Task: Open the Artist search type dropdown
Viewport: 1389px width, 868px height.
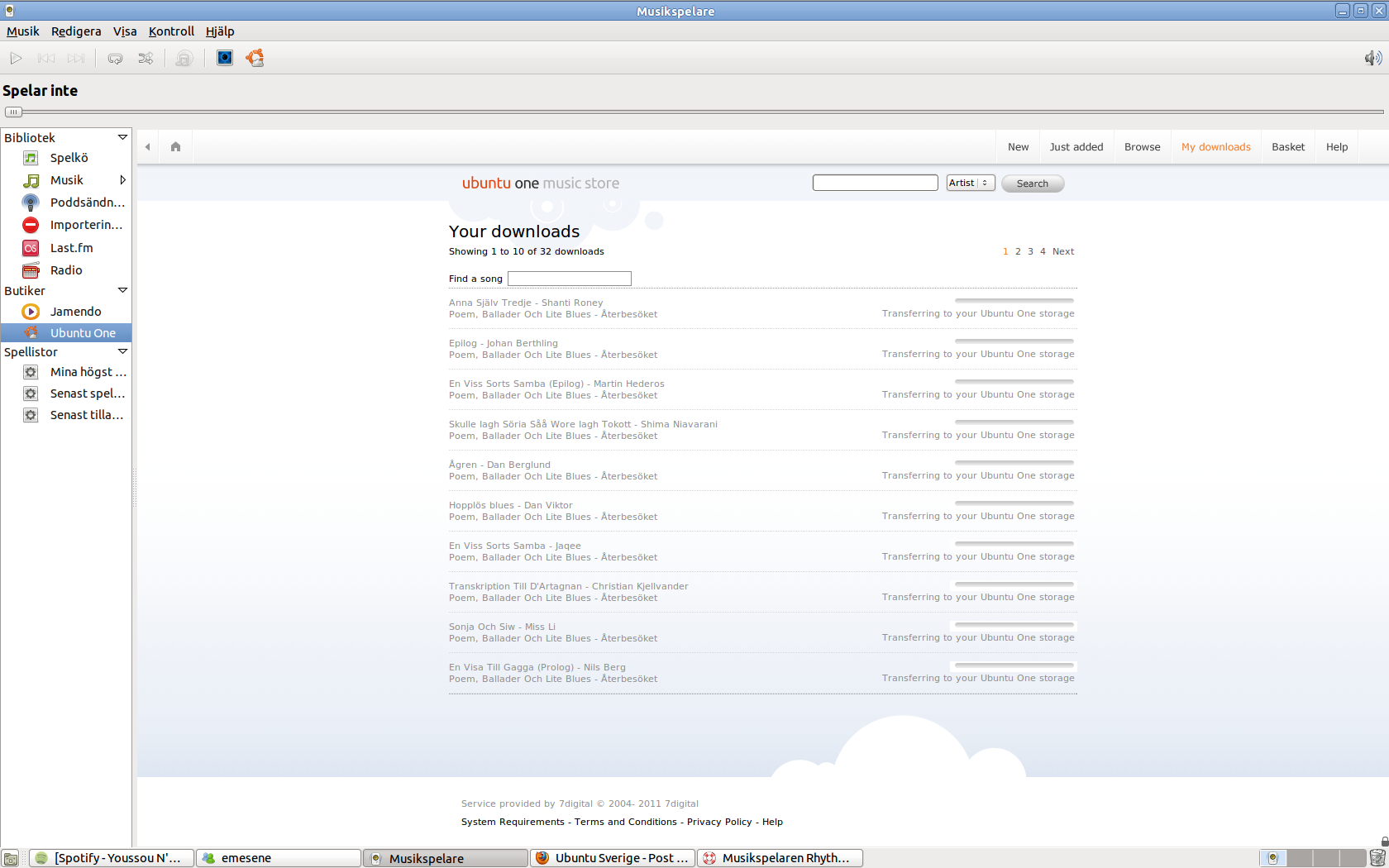Action: [x=970, y=183]
